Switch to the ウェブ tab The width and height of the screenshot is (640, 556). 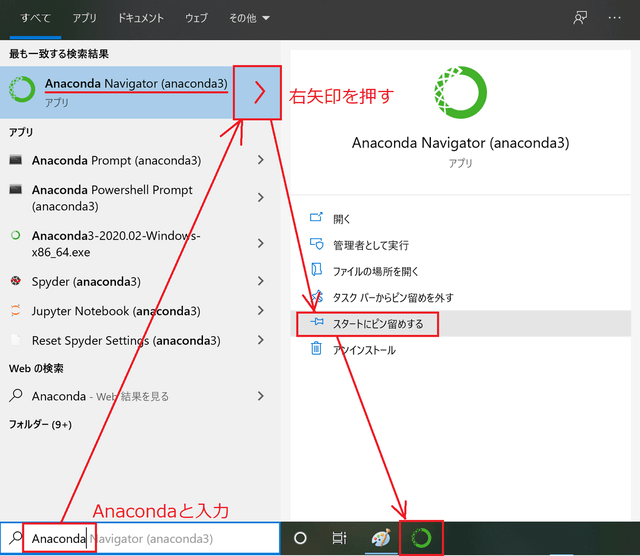point(196,18)
